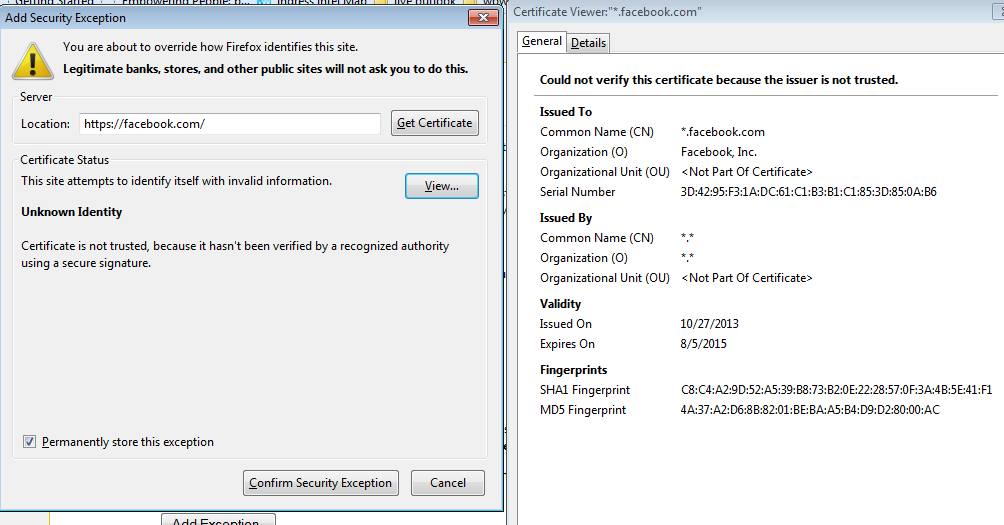Click the Issued To common name *.facebook.com
The width and height of the screenshot is (1004, 525).
coord(722,132)
